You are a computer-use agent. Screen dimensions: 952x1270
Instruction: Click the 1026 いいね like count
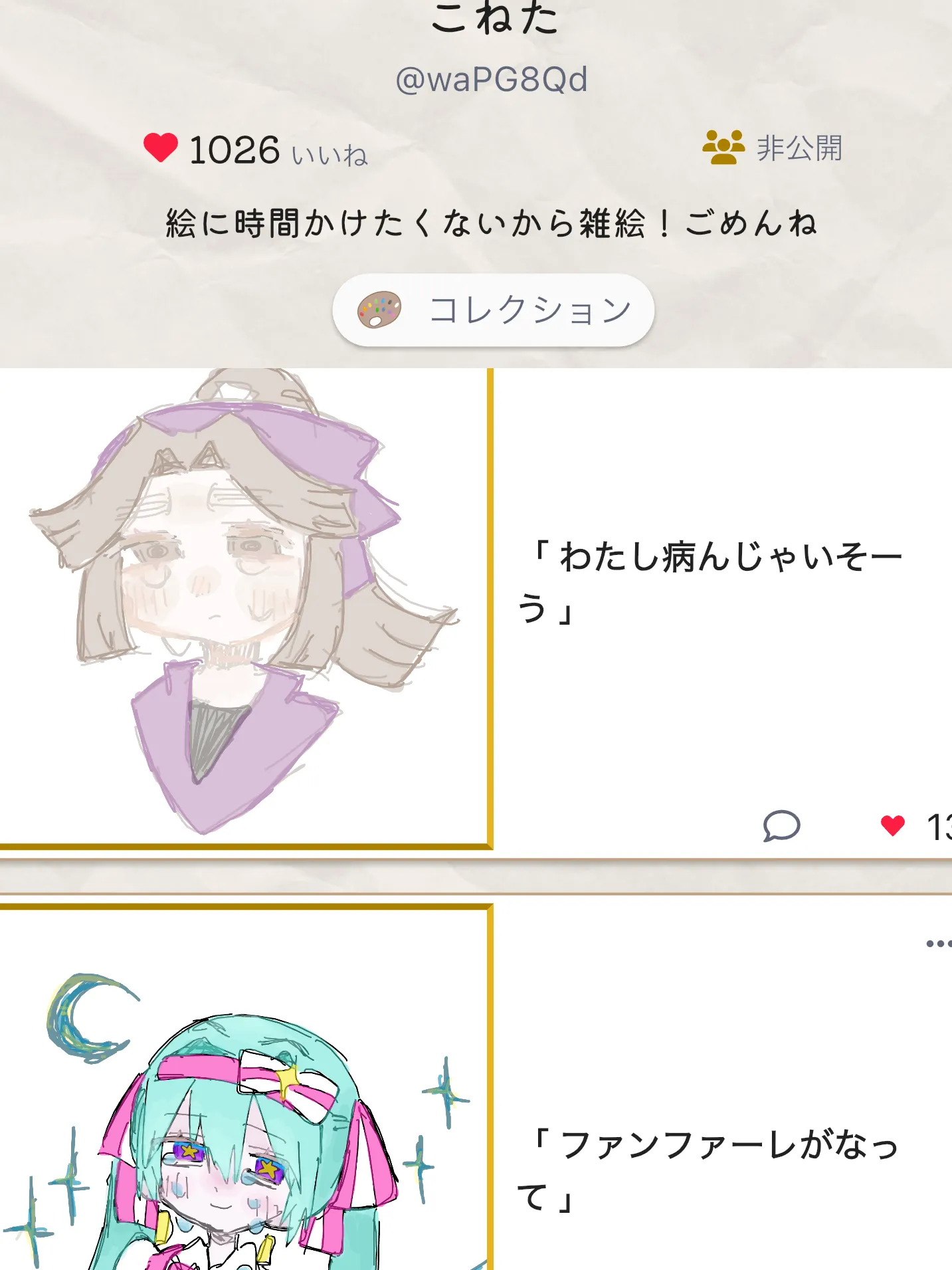click(x=278, y=150)
